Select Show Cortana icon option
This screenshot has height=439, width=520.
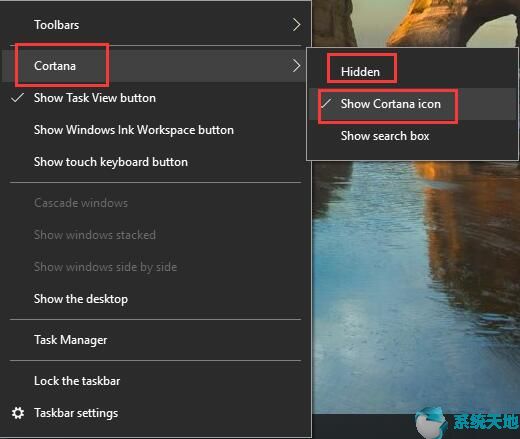413,104
